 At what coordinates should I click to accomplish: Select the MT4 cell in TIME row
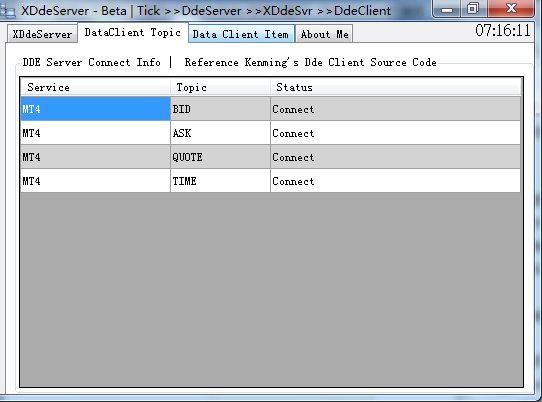[x=95, y=181]
